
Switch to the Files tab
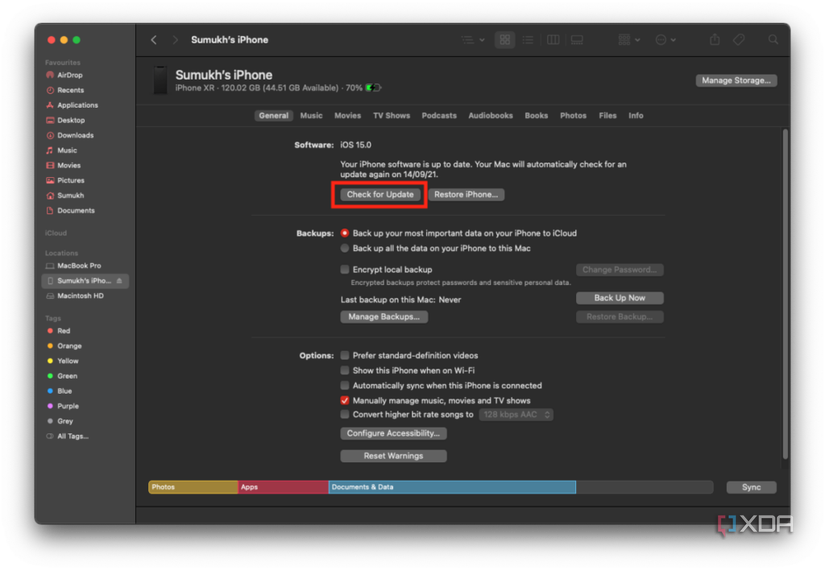point(608,116)
